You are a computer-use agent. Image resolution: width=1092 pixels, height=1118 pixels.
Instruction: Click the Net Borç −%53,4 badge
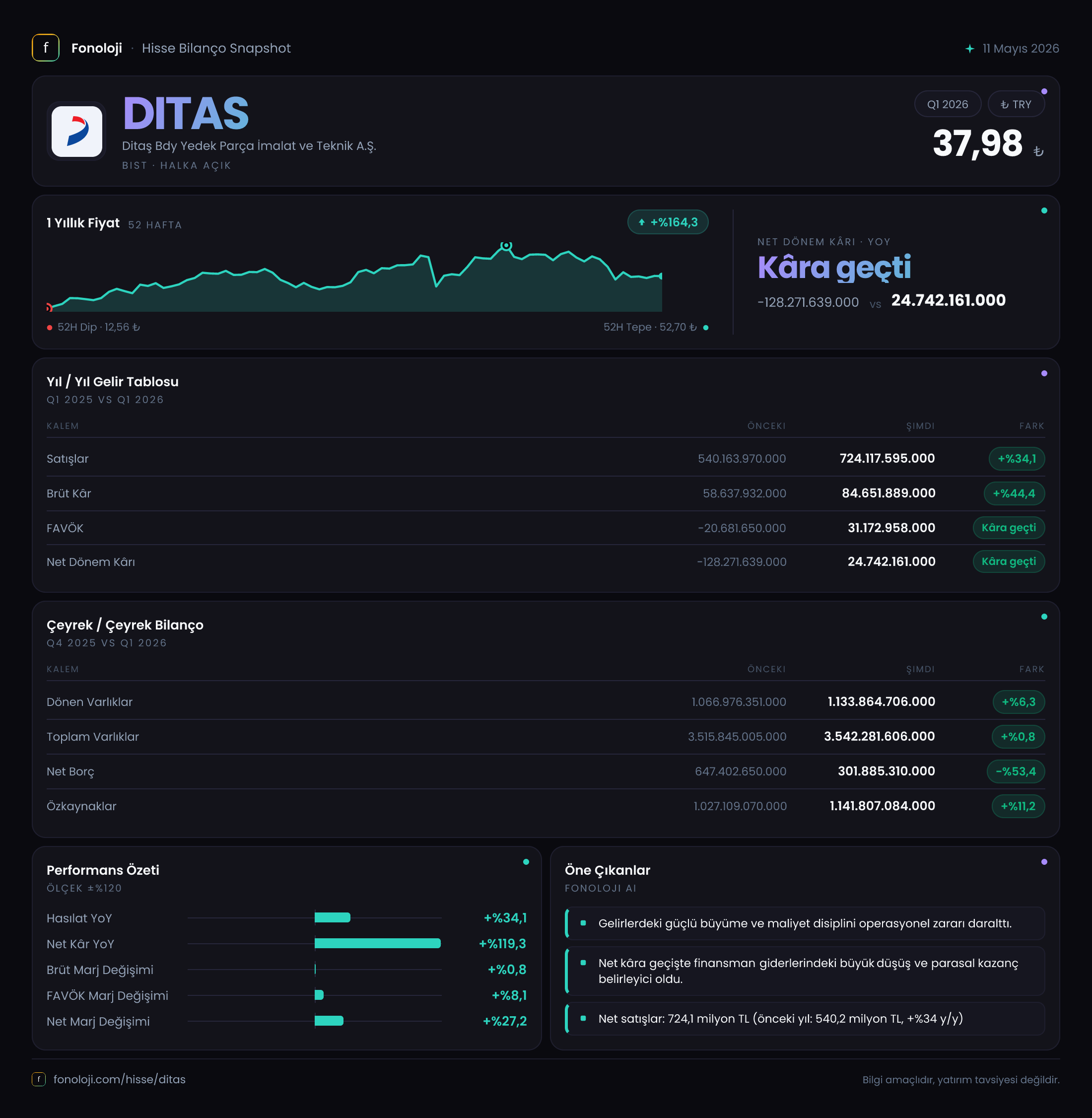(1015, 771)
